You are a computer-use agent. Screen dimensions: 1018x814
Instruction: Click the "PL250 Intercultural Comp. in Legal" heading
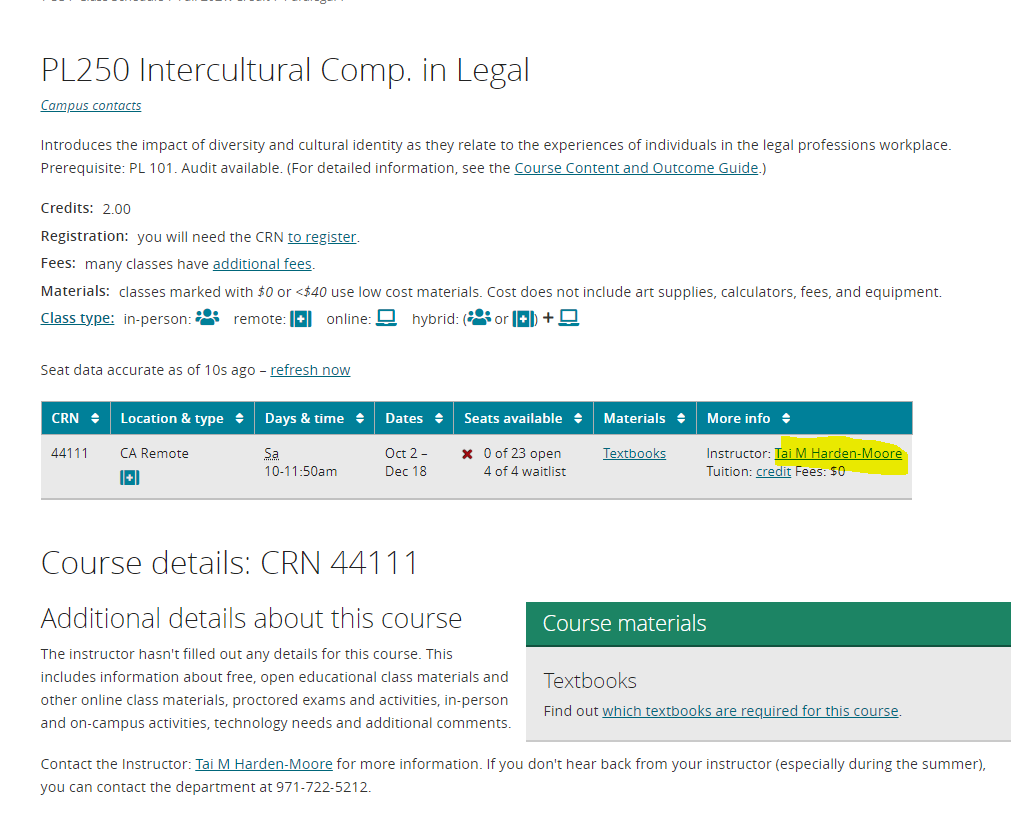pos(285,70)
